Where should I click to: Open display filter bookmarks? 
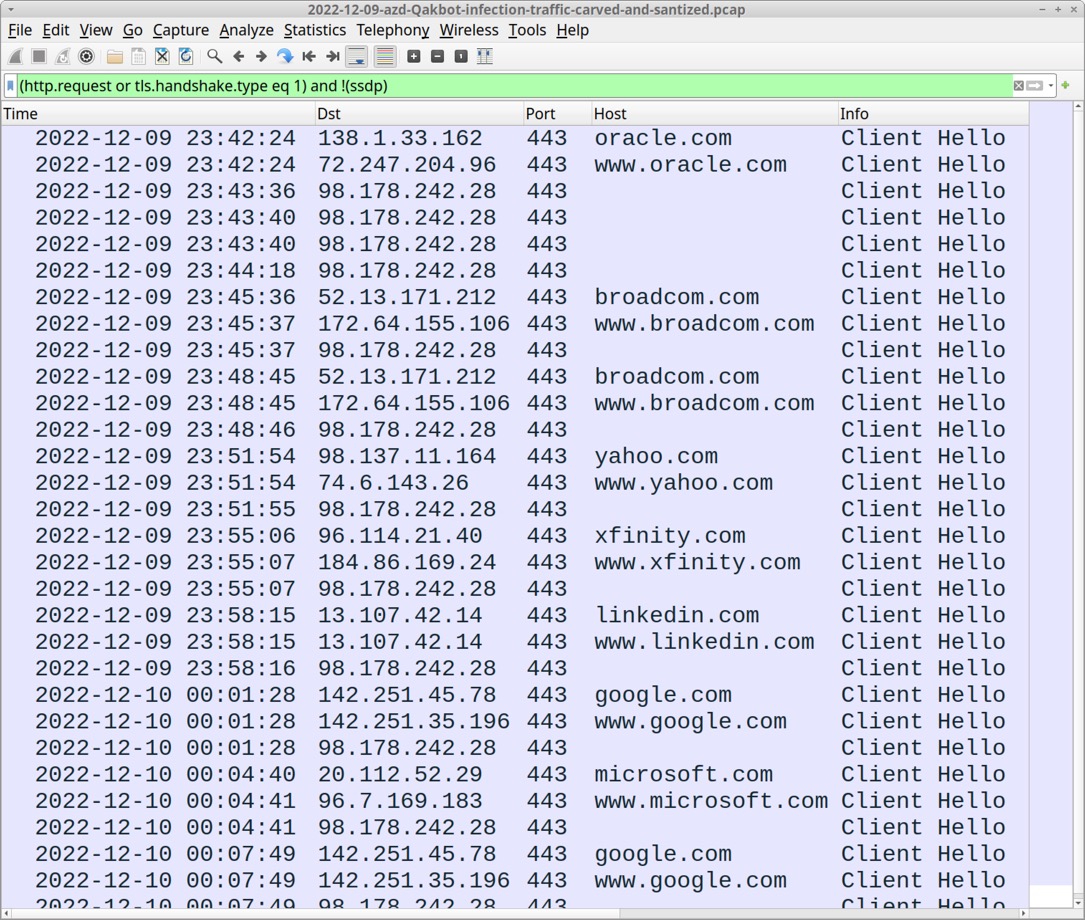pyautogui.click(x=10, y=86)
